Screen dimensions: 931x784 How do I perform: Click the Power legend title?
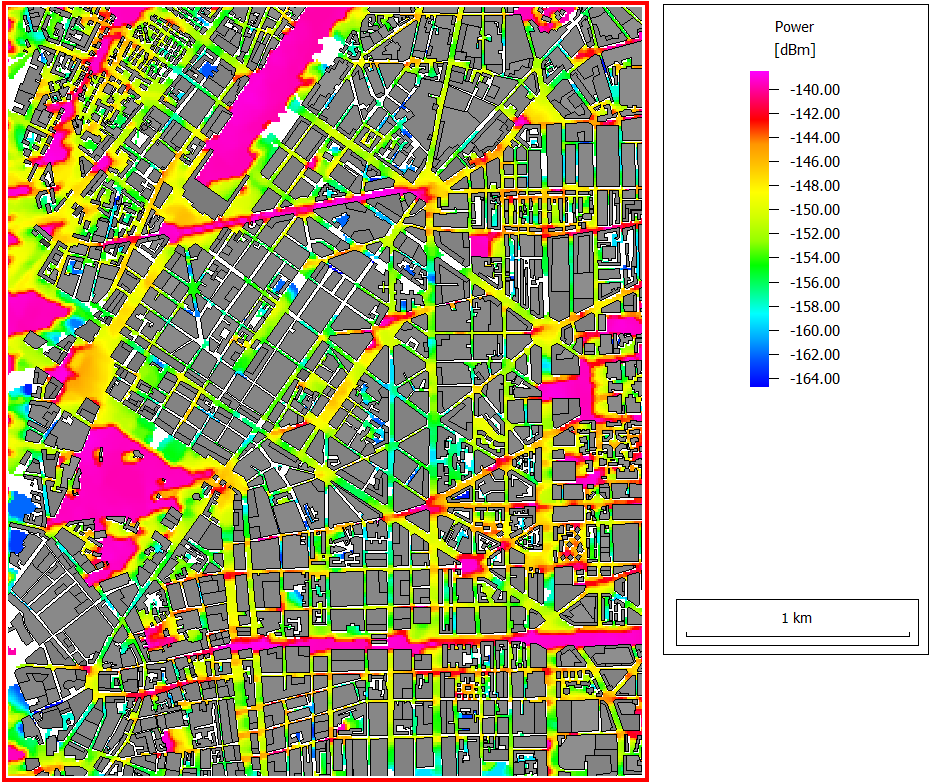coord(794,27)
